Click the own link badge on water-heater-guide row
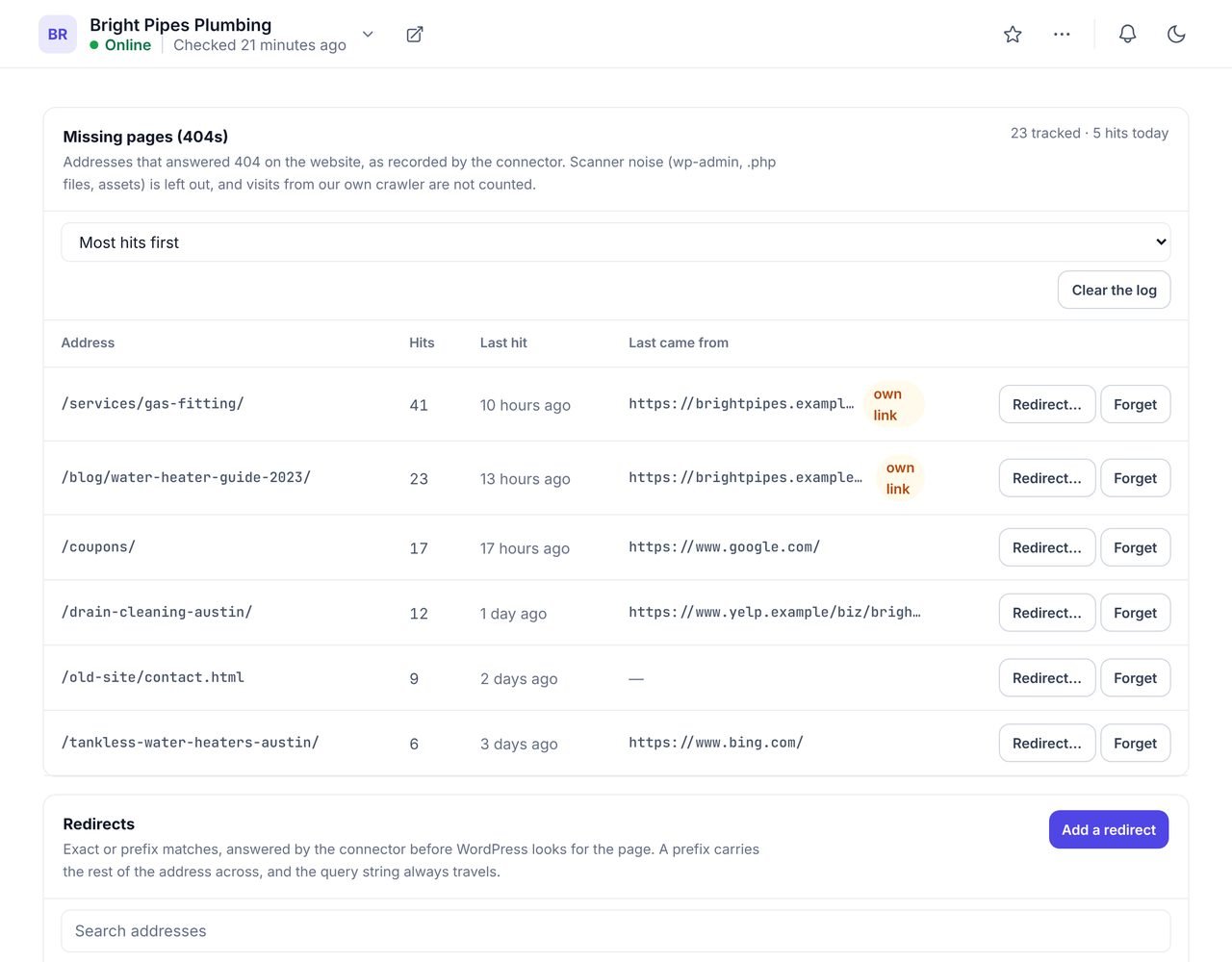 [x=901, y=478]
